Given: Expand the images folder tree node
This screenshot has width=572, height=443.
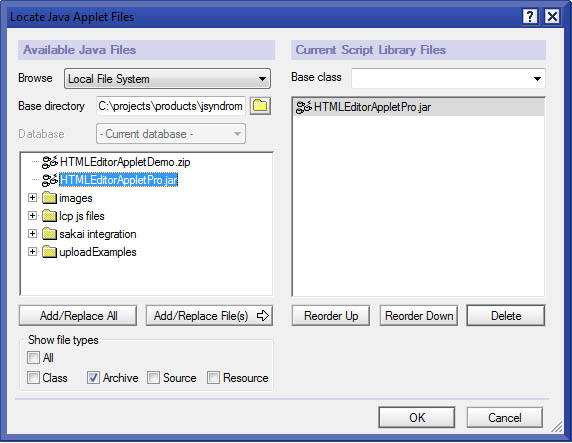Looking at the screenshot, I should [x=32, y=198].
